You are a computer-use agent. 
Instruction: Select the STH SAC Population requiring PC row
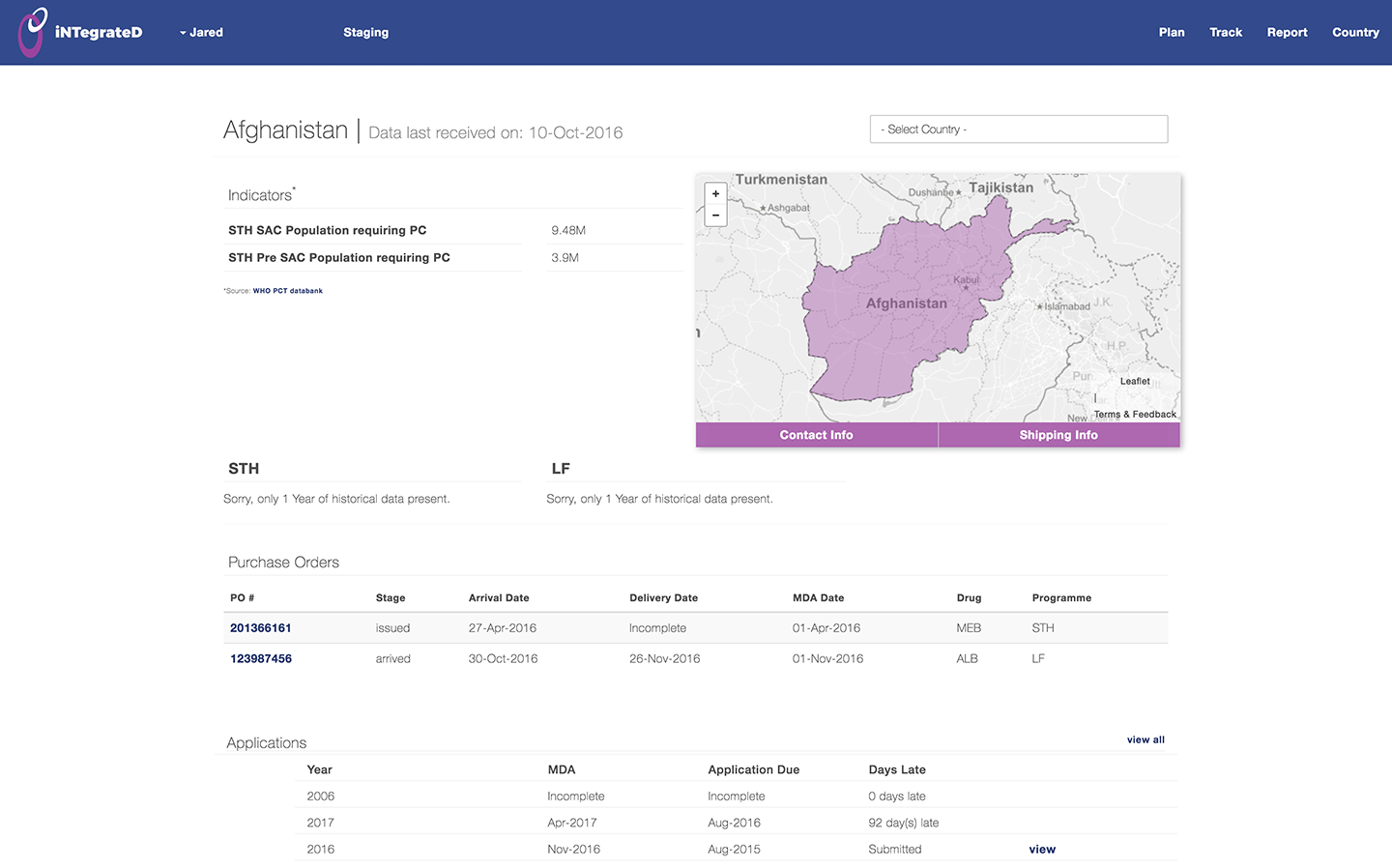point(454,230)
